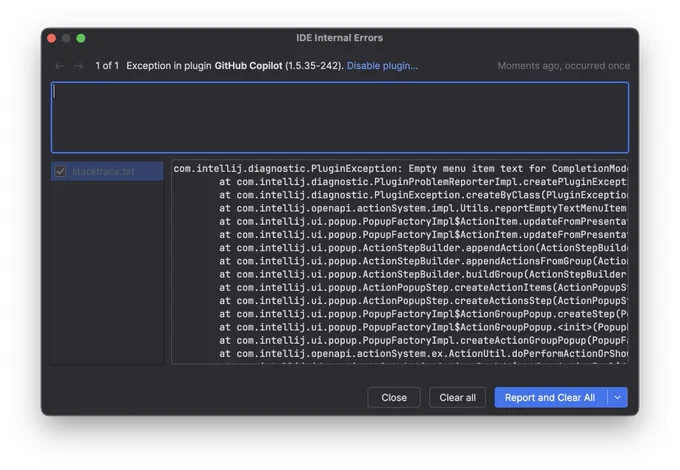Click the Report and Clear All button
Viewport: 680px width, 470px height.
pyautogui.click(x=550, y=397)
